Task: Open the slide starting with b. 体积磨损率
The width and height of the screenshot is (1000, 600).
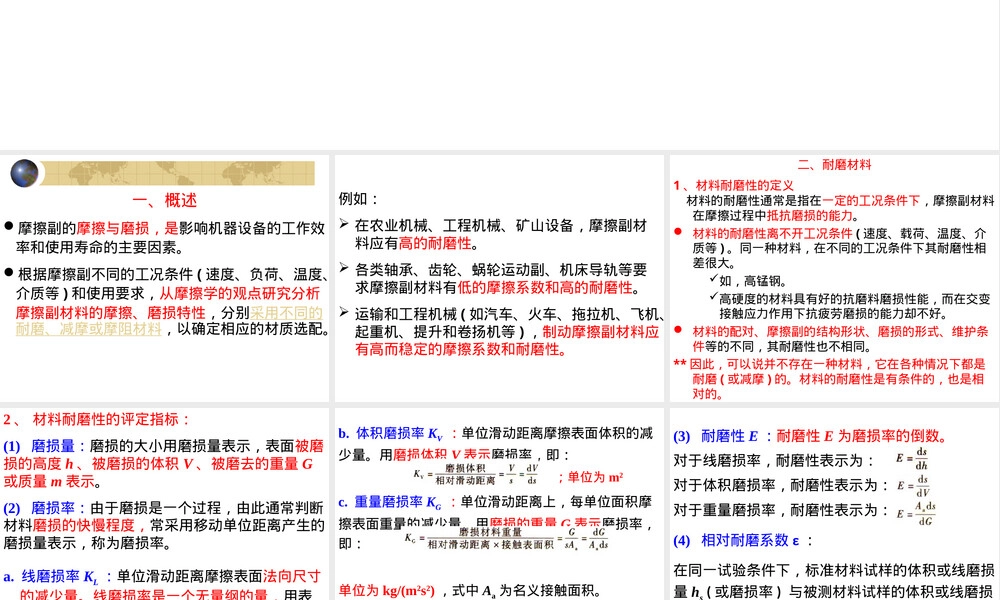Action: [499, 504]
